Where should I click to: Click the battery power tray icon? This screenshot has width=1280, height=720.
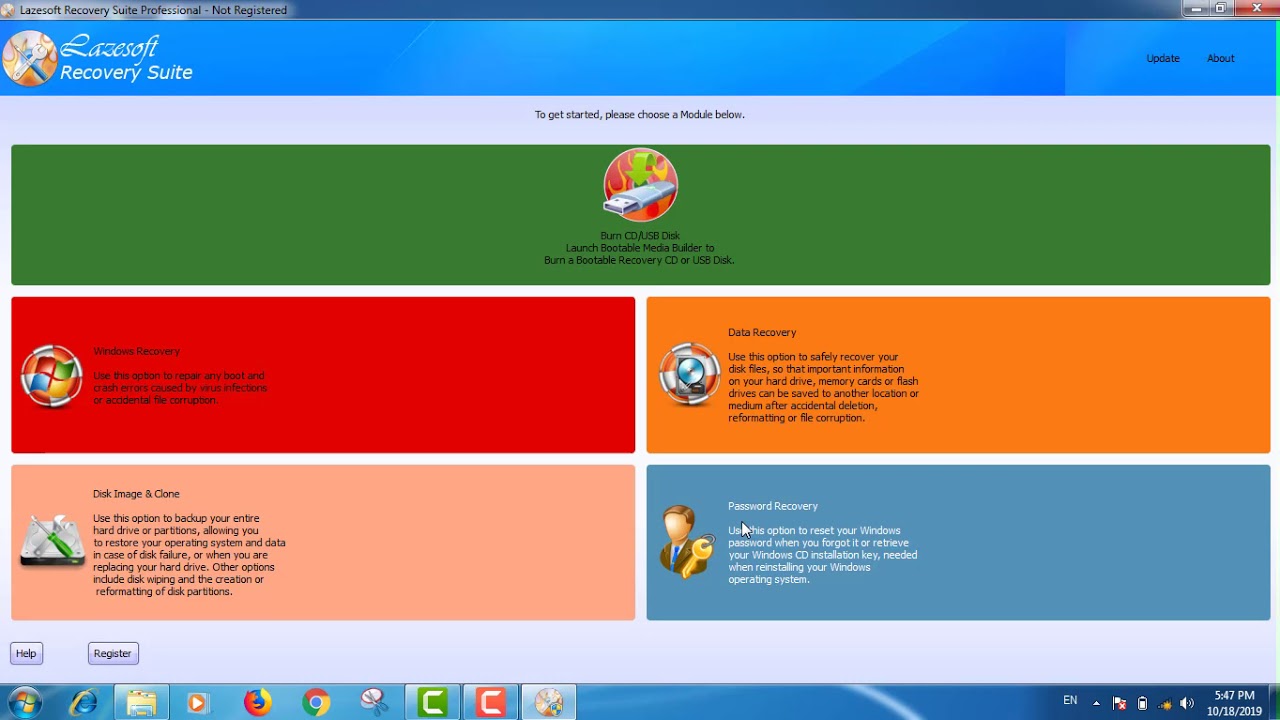click(x=1142, y=703)
